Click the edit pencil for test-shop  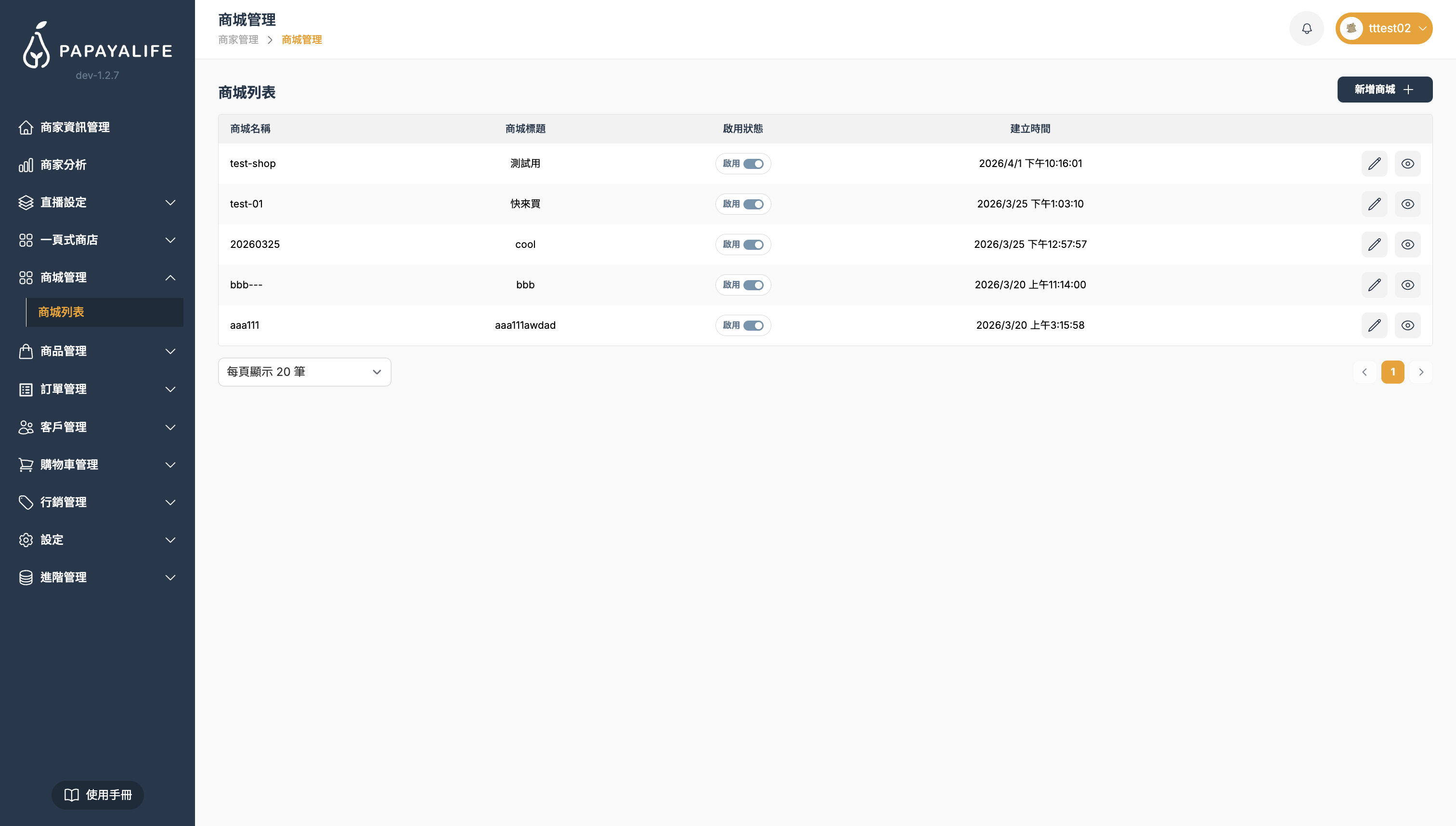1374,164
